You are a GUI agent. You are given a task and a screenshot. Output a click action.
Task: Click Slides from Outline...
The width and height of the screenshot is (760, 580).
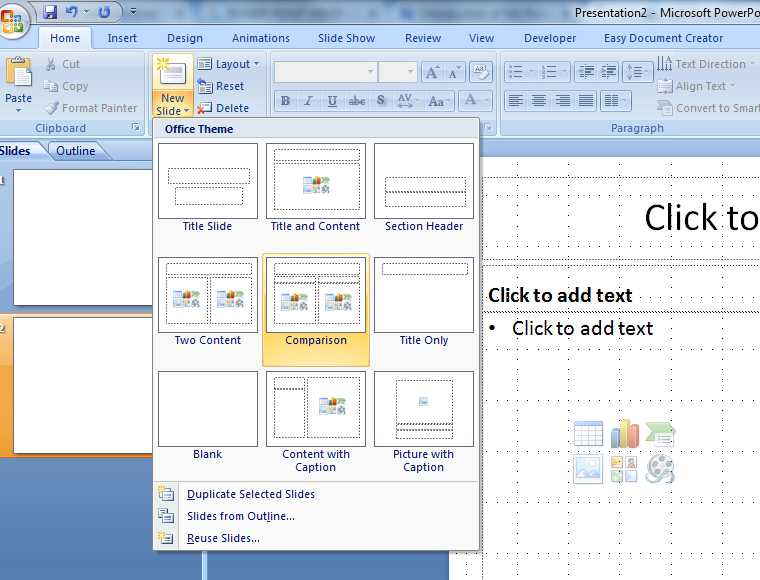(317, 516)
